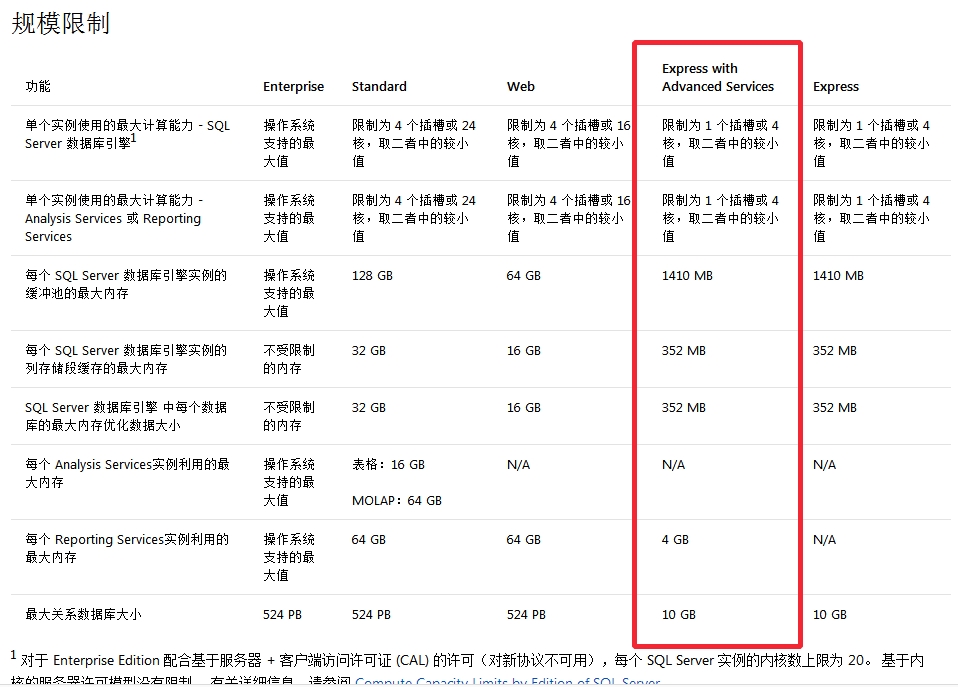The height and width of the screenshot is (687, 958).
Task: Select the cell 表格: 16 GB
Action: (x=388, y=465)
